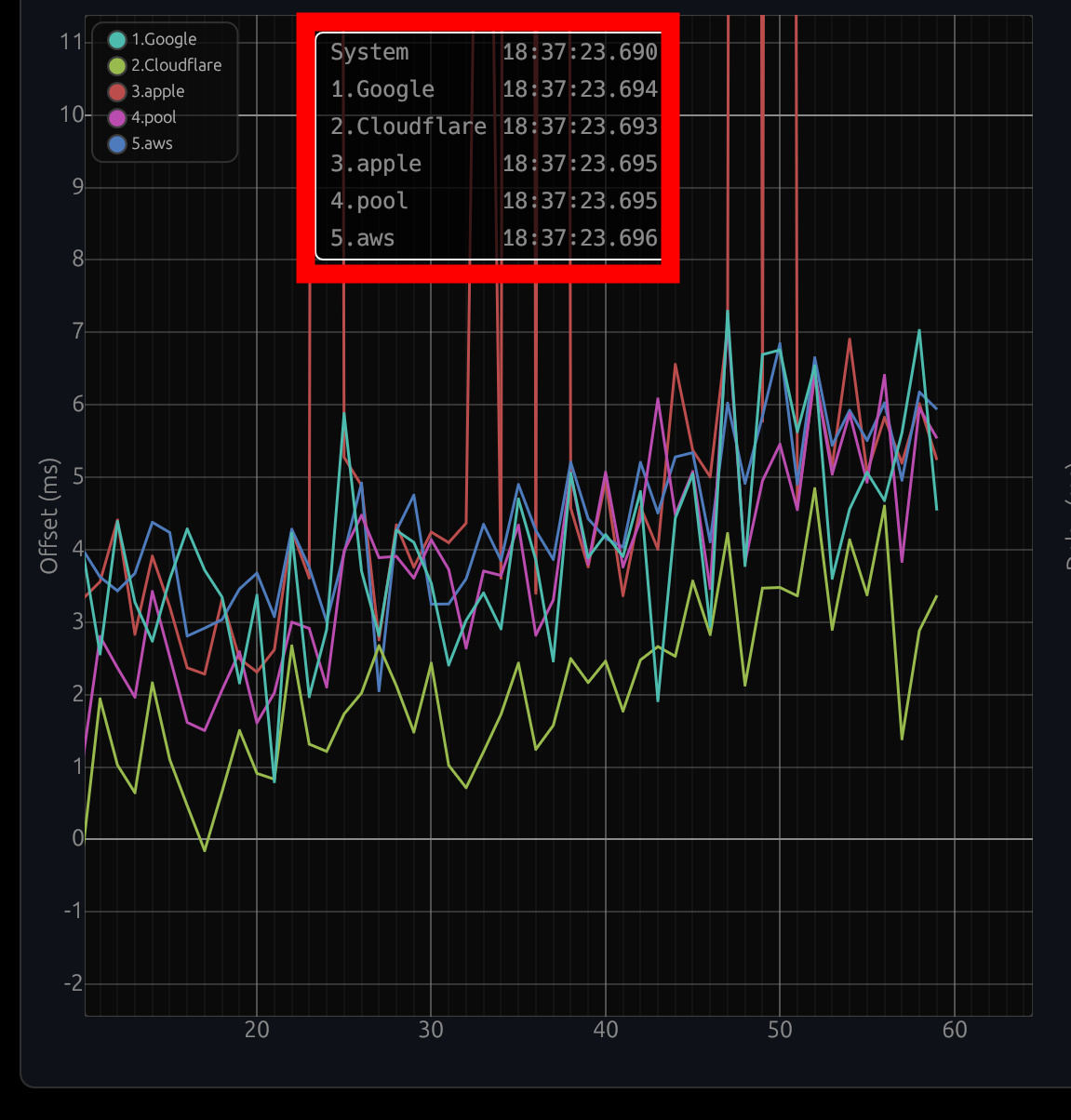This screenshot has height=1120, width=1071.
Task: Toggle the 2.Cloudflare green legend marker
Action: (x=117, y=65)
